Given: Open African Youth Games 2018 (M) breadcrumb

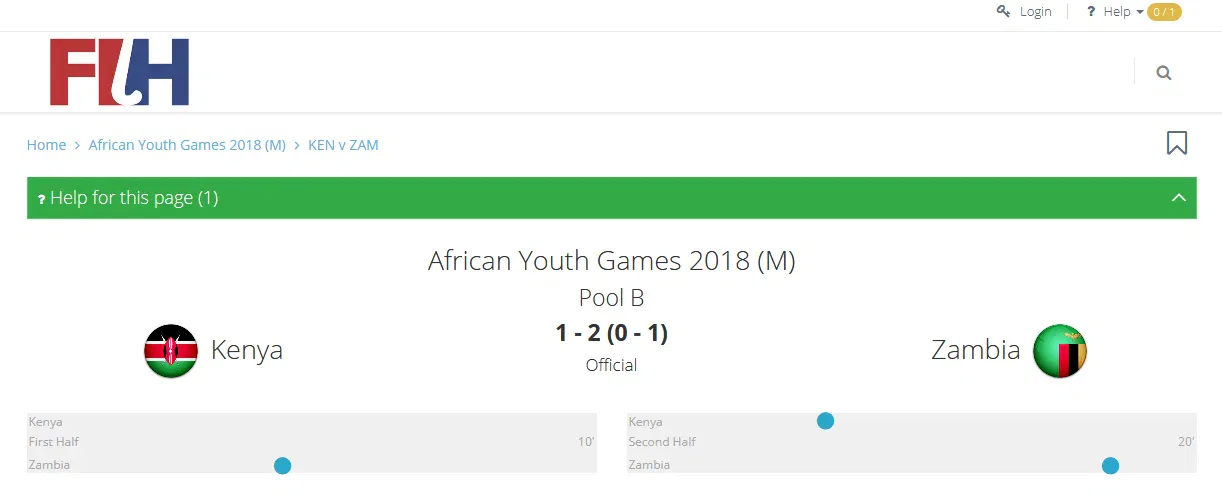Looking at the screenshot, I should click(187, 145).
